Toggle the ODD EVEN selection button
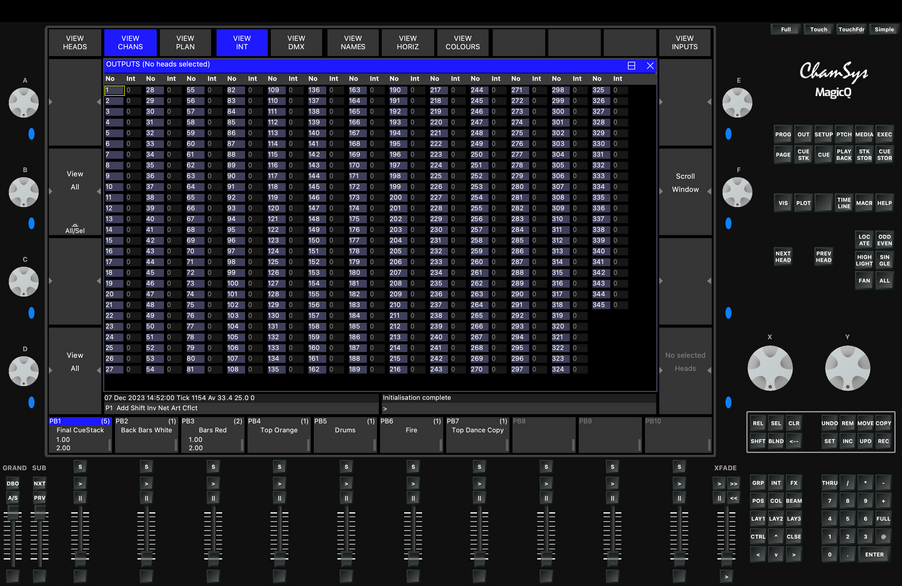The width and height of the screenshot is (902, 586). pos(885,240)
